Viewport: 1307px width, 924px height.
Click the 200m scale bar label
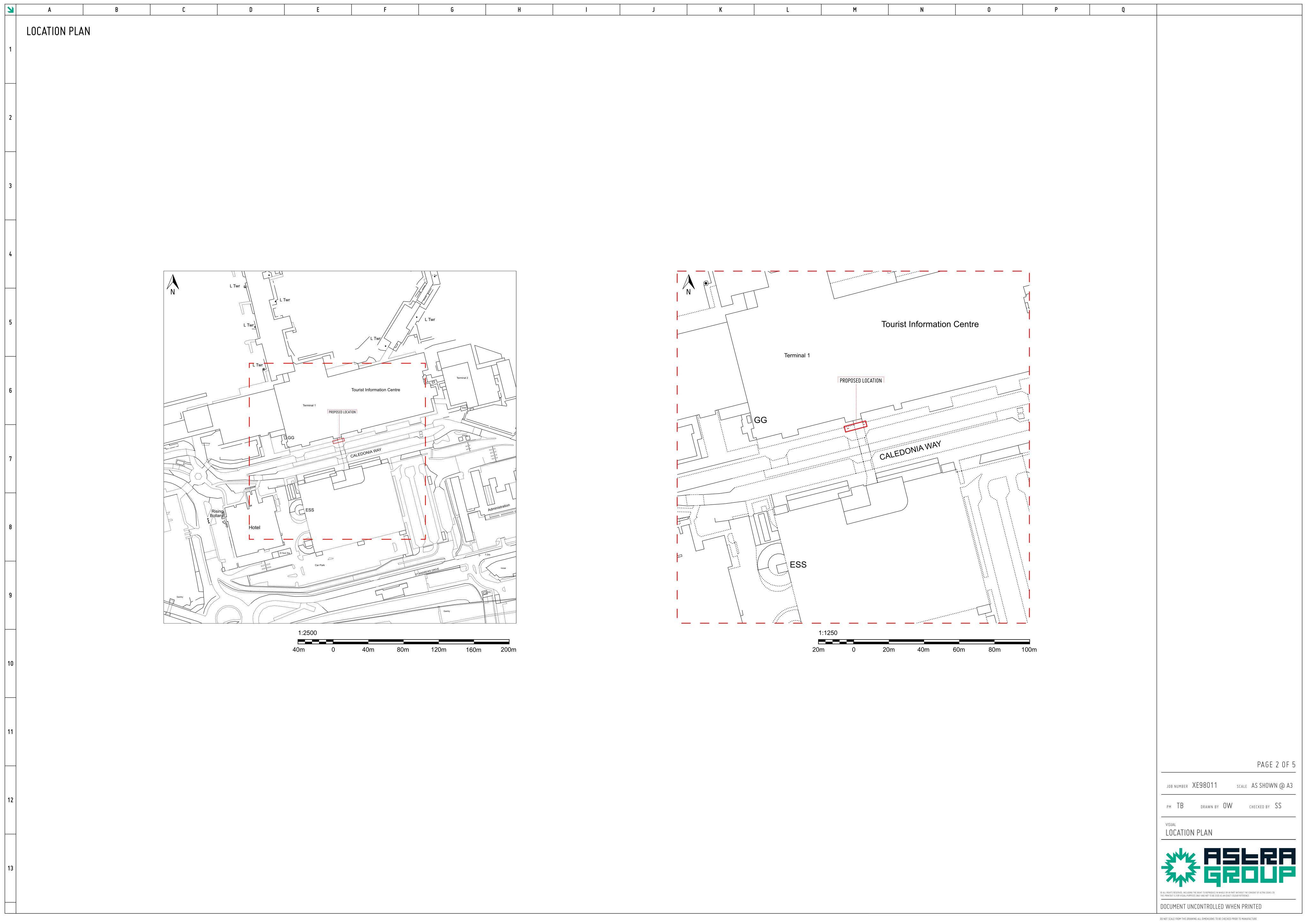click(x=508, y=650)
